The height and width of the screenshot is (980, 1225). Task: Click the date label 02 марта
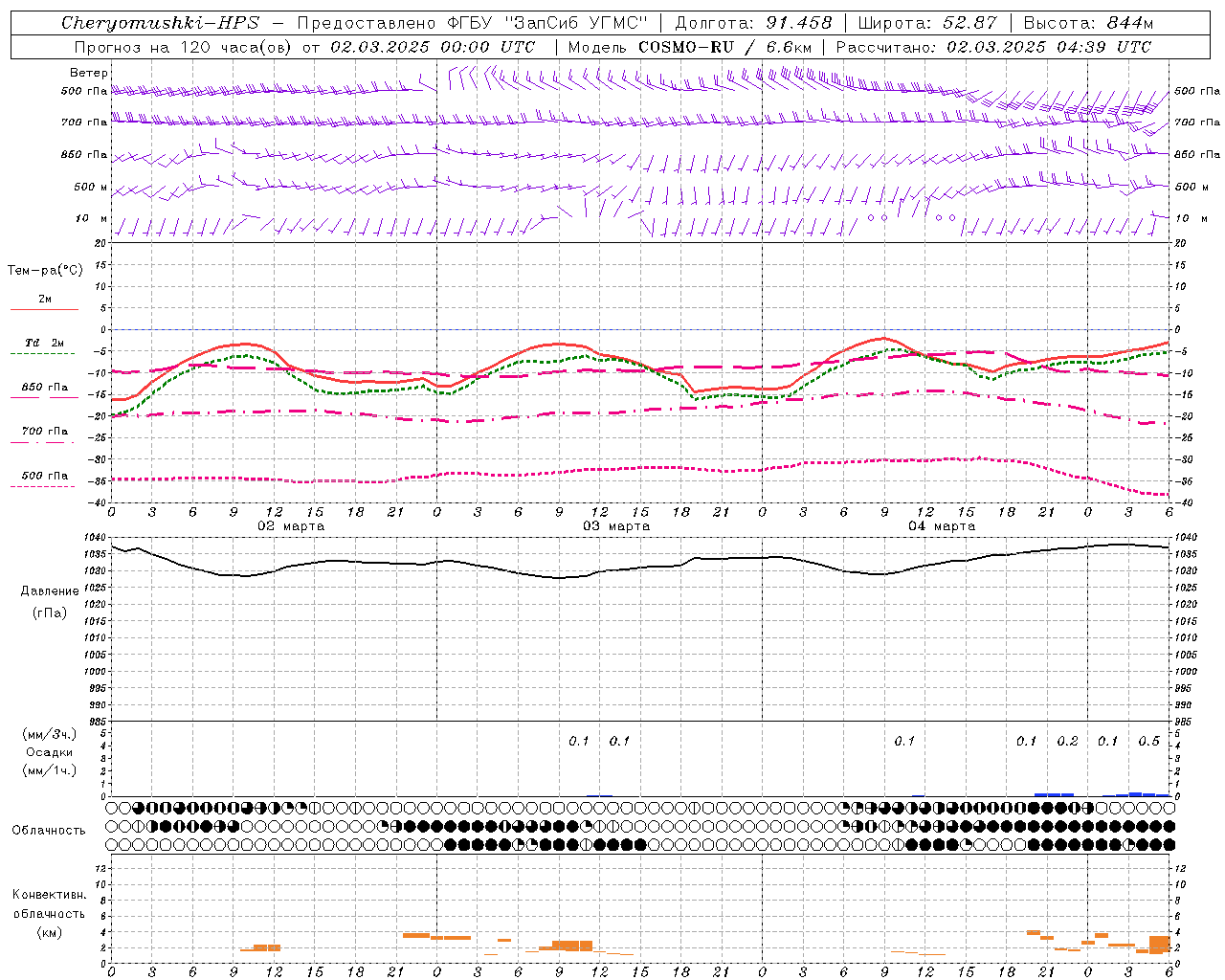(x=291, y=526)
